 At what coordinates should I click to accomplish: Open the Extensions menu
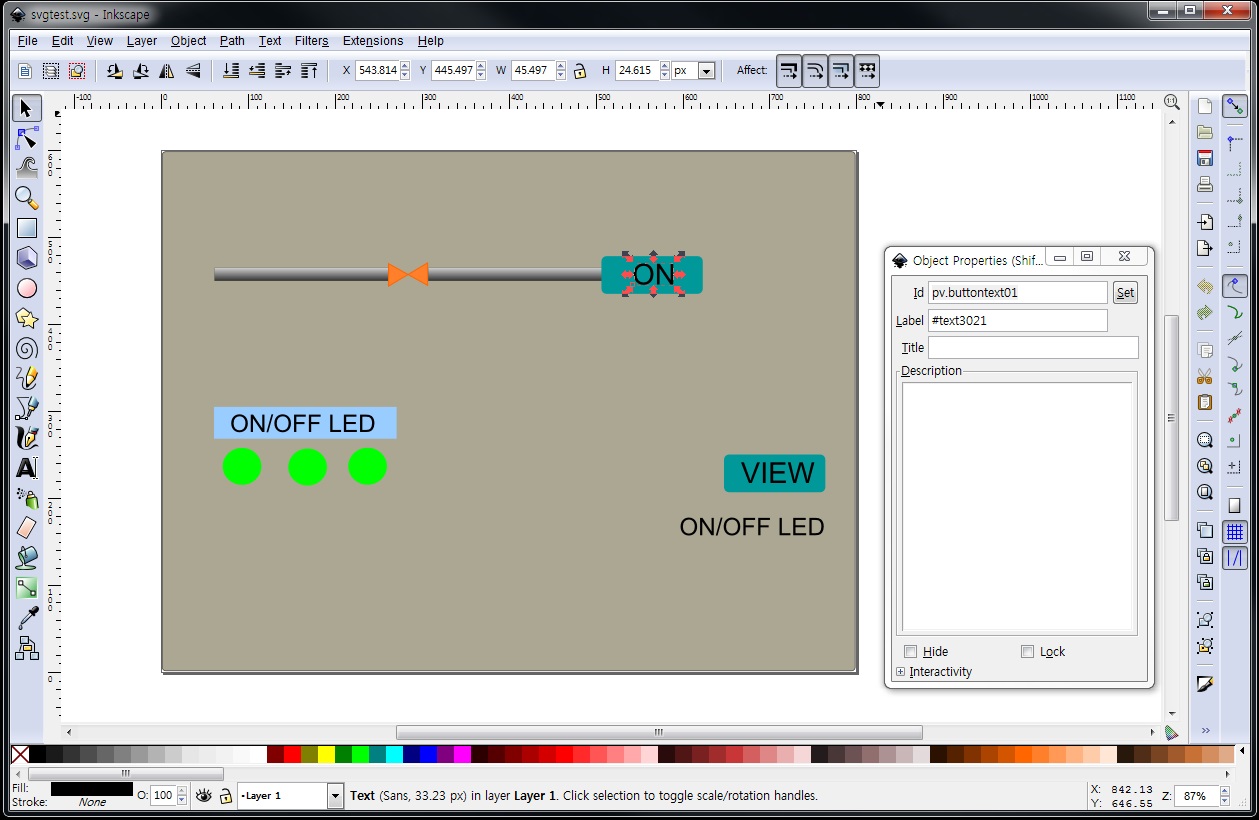372,41
